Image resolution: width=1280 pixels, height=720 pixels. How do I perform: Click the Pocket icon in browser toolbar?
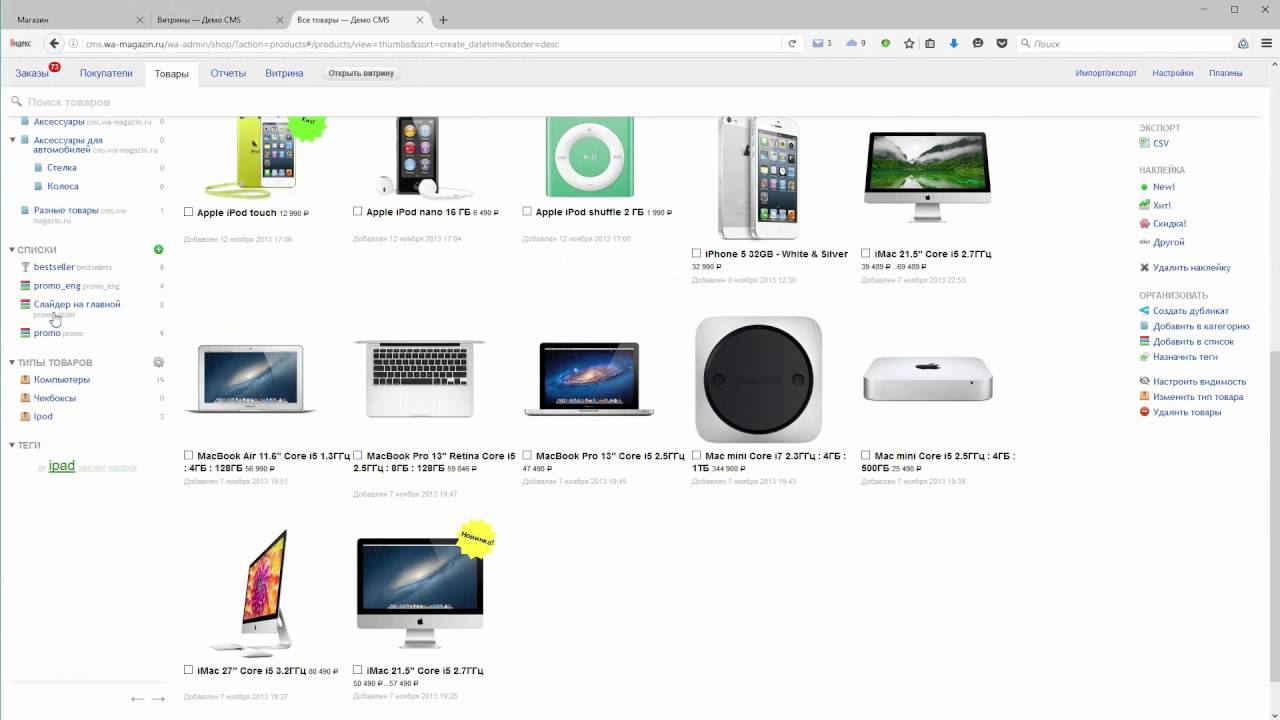click(x=1001, y=43)
